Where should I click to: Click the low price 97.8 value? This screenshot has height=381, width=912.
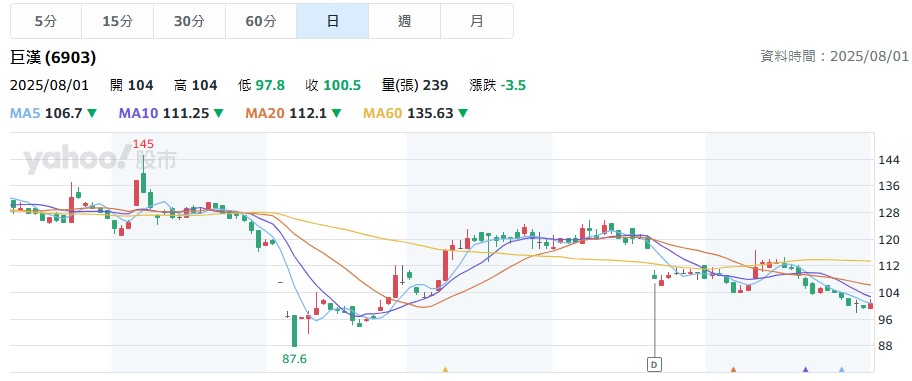[x=270, y=86]
